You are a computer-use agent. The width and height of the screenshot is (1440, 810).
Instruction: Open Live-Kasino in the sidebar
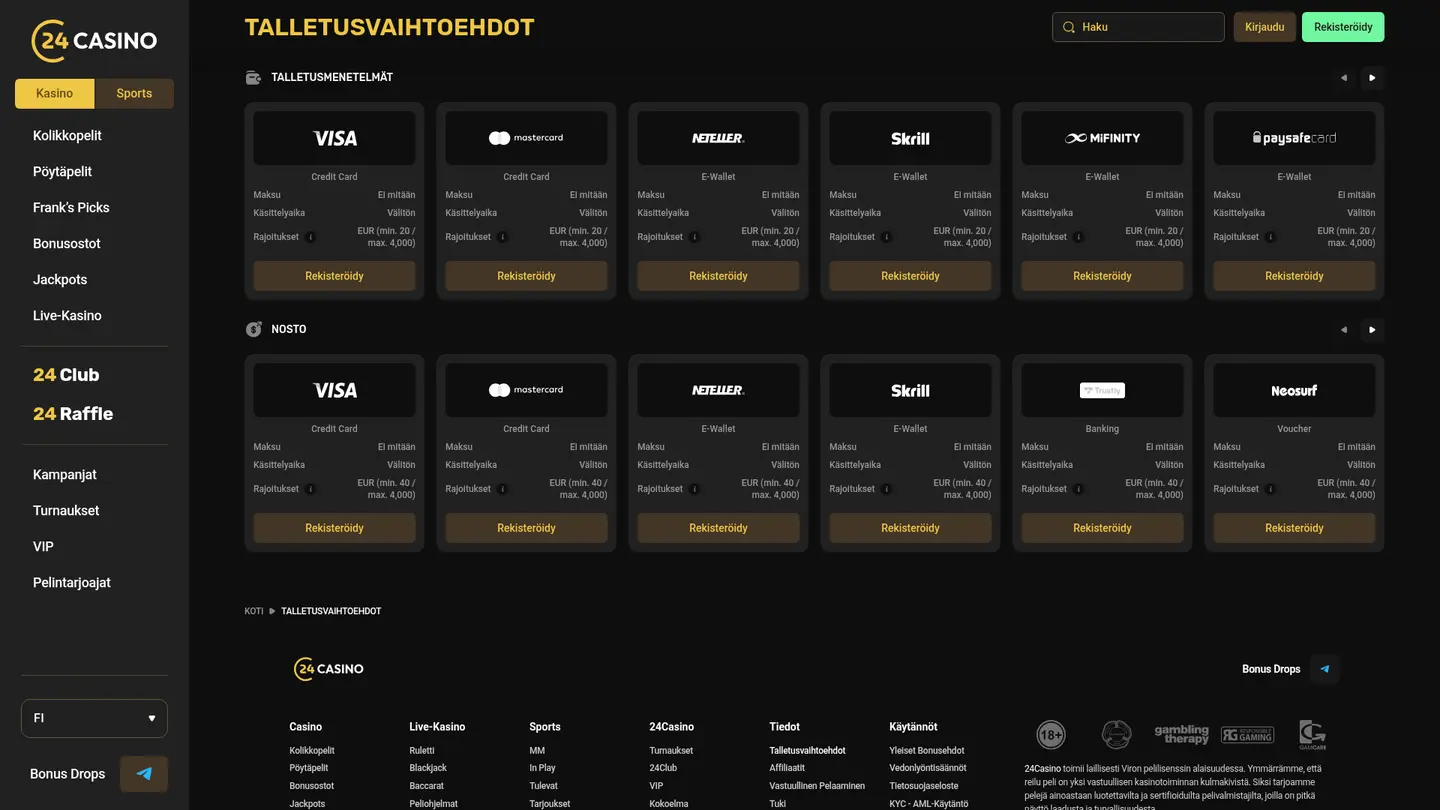(x=67, y=316)
